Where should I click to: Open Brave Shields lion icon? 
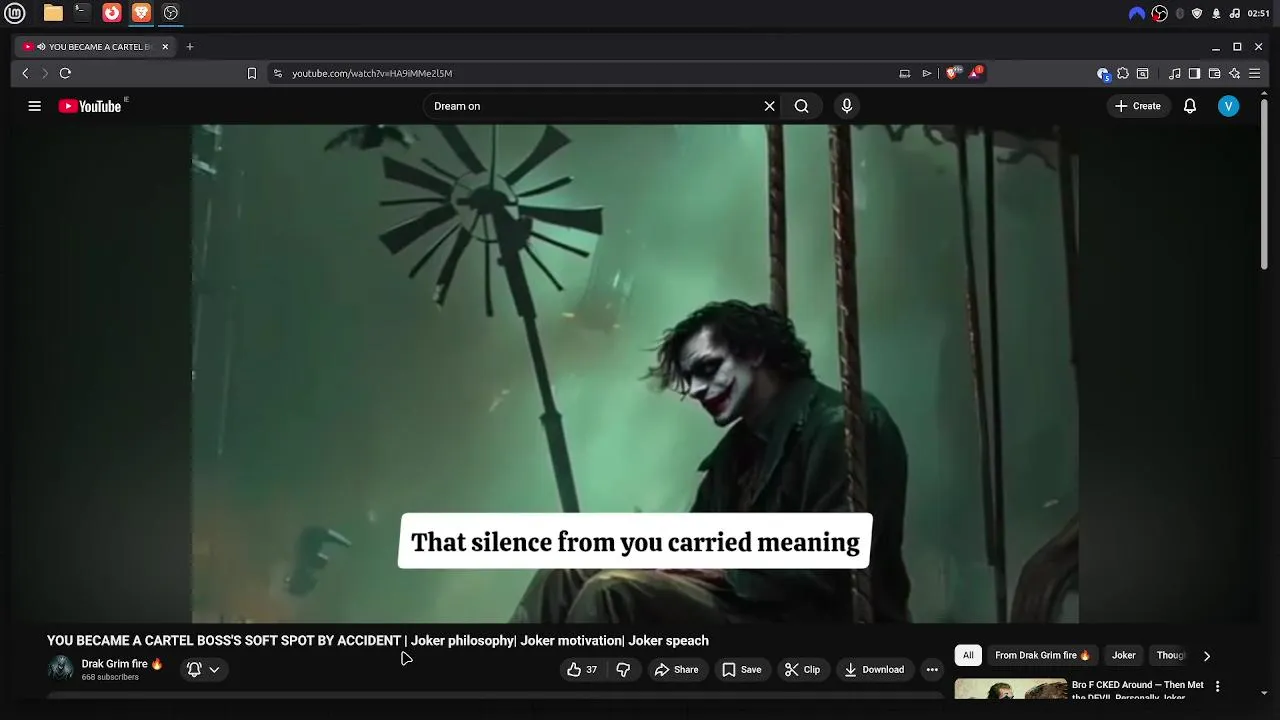click(953, 73)
